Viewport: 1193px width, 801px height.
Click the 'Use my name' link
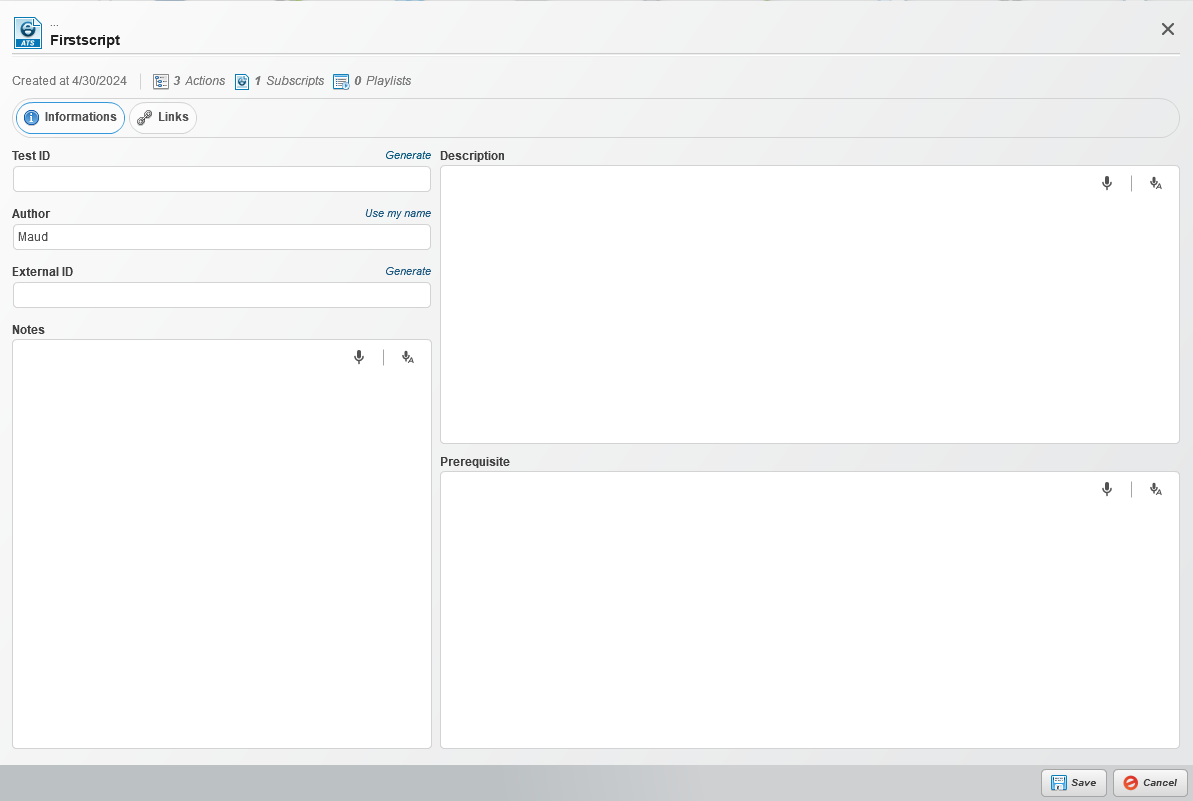(x=398, y=213)
